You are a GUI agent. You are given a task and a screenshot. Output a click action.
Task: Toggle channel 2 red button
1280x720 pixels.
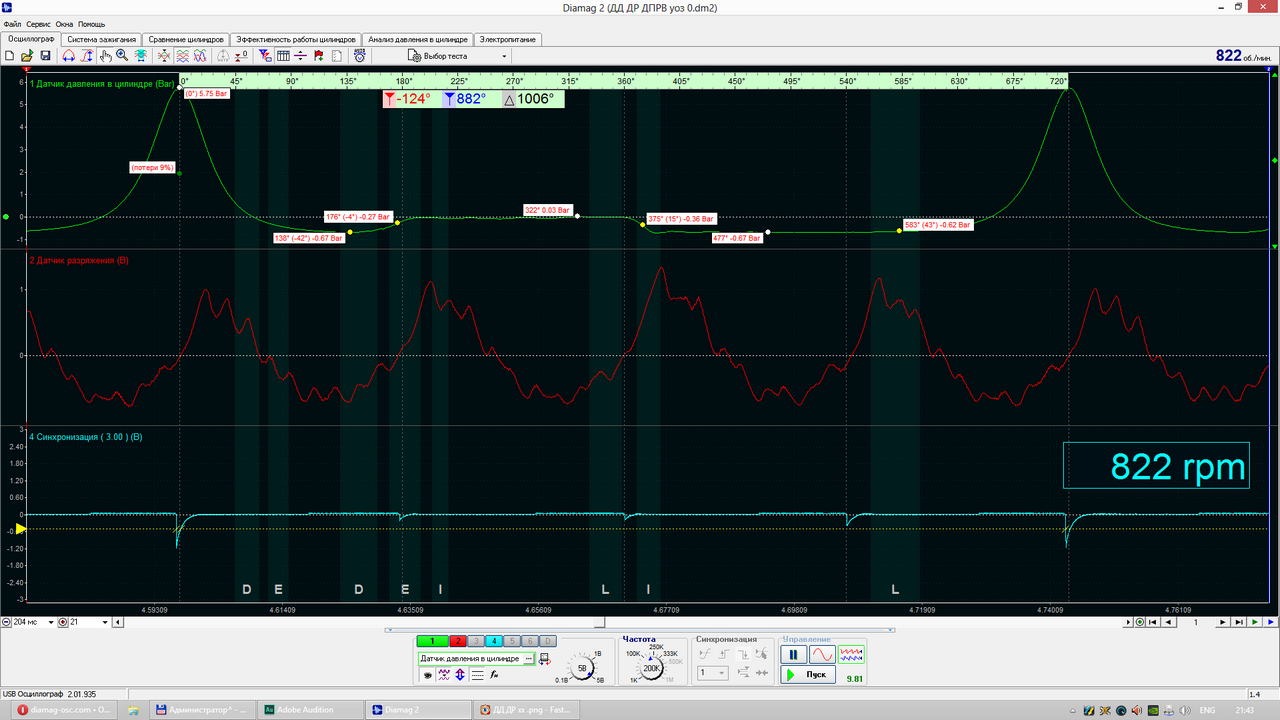click(x=458, y=641)
